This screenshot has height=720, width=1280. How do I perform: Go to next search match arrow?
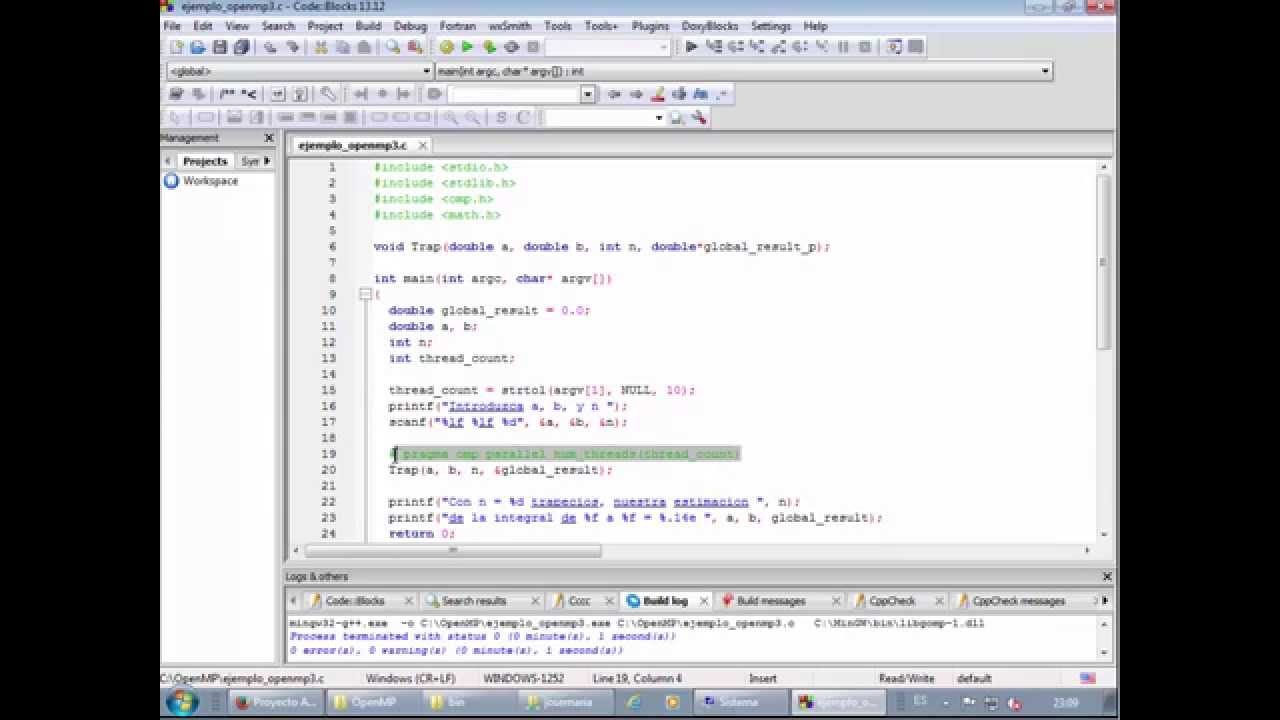pyautogui.click(x=636, y=94)
